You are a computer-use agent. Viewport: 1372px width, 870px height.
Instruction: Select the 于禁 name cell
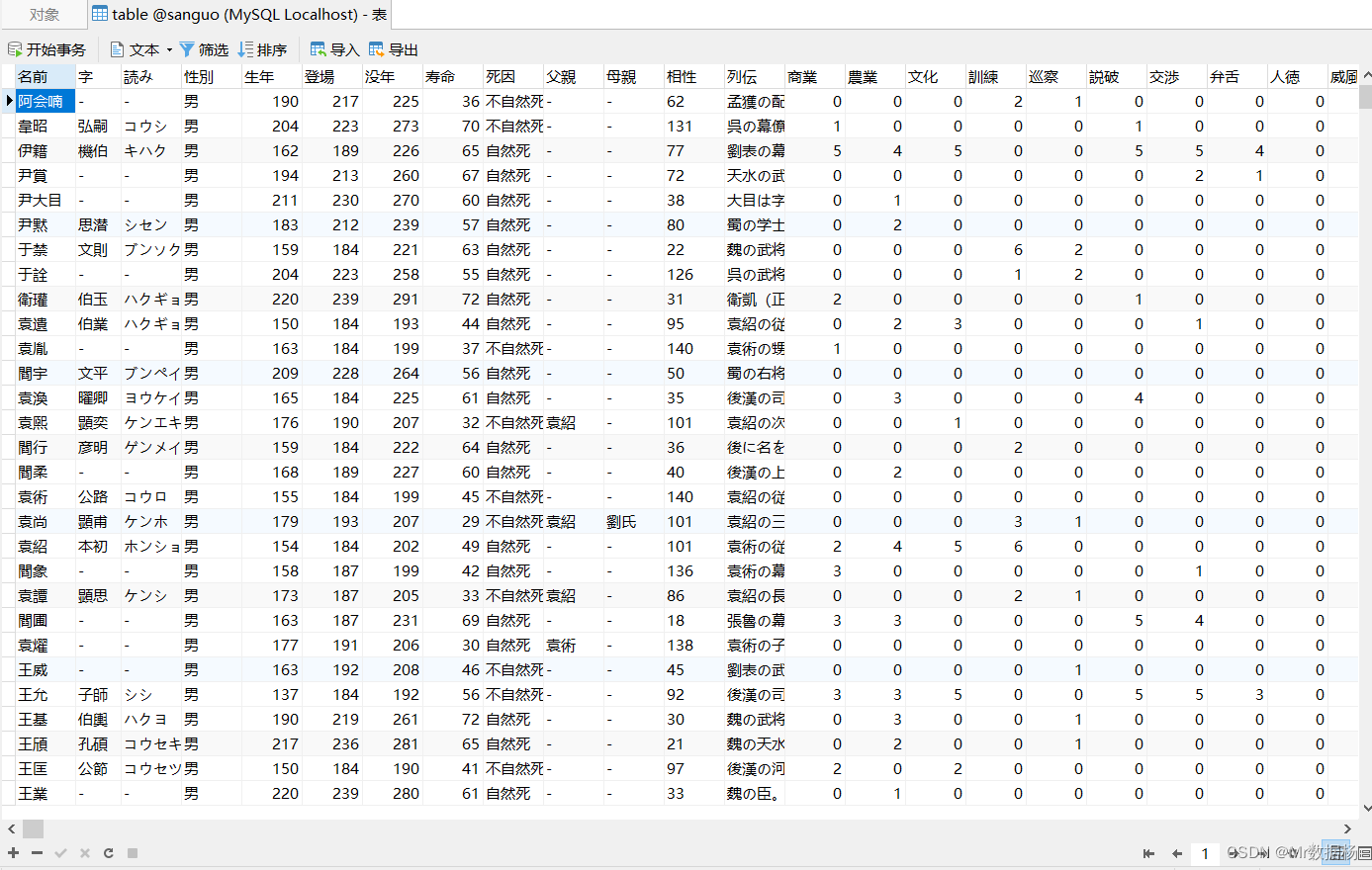point(46,249)
